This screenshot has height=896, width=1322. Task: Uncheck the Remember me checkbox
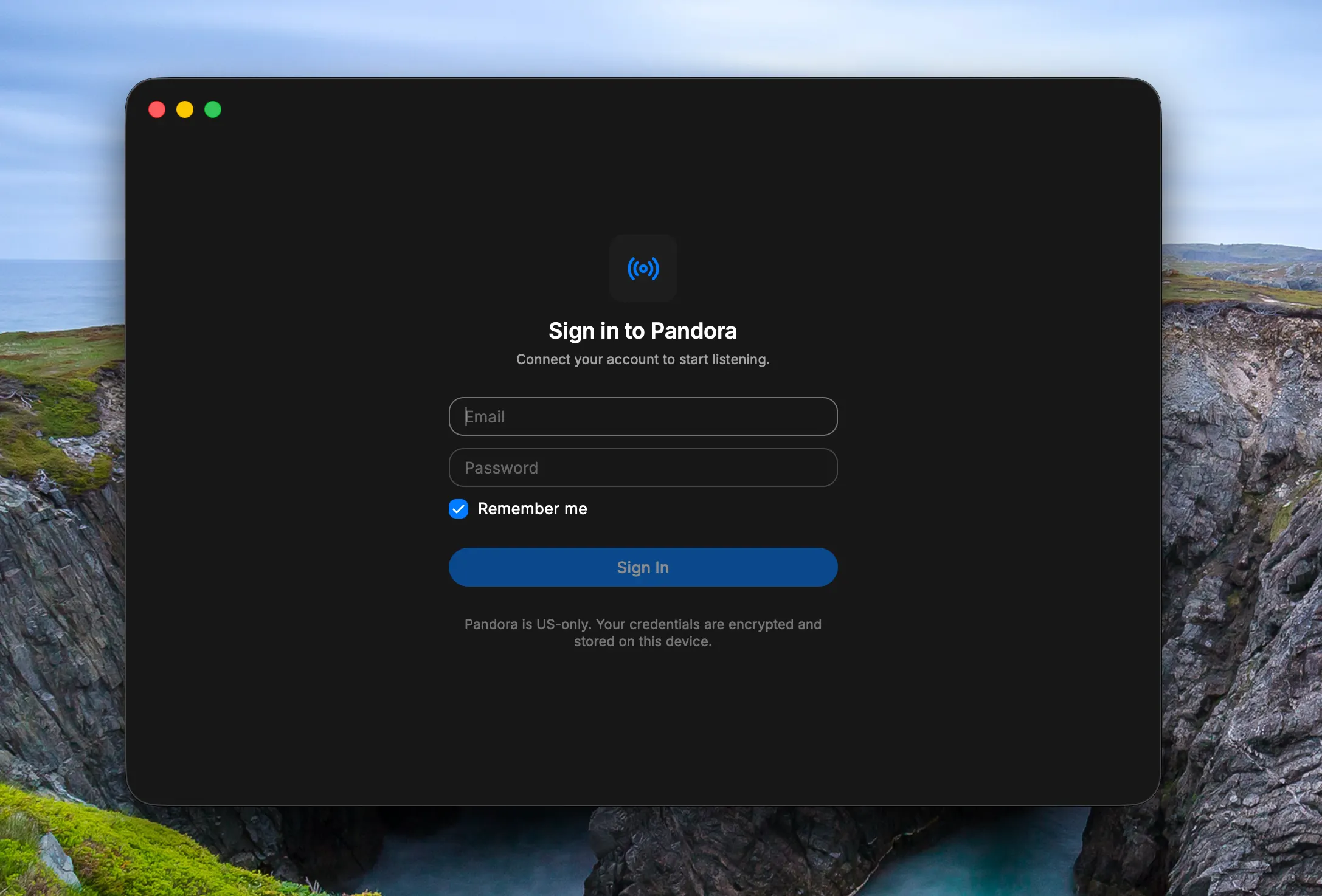[x=459, y=509]
